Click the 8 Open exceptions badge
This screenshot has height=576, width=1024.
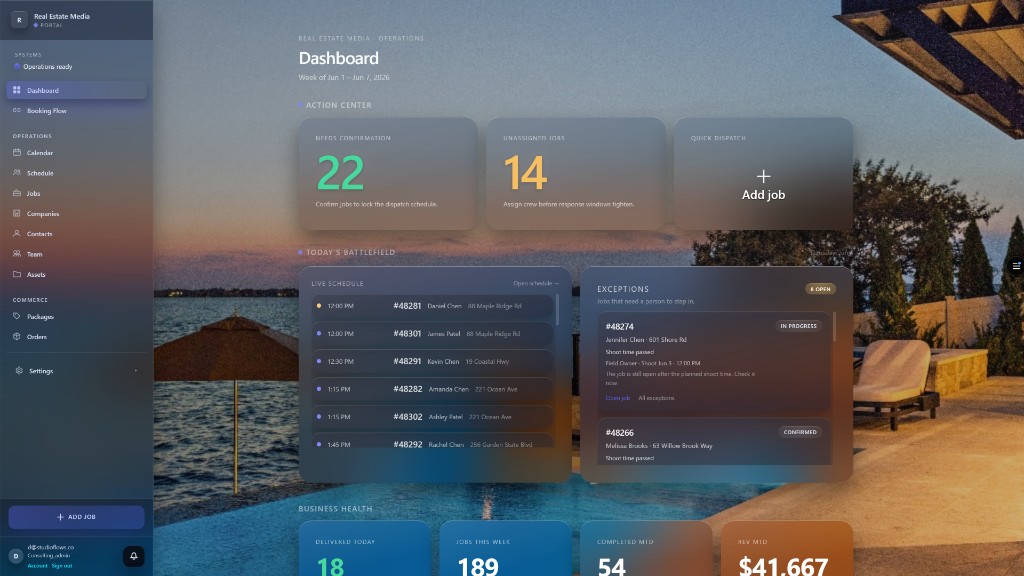pyautogui.click(x=820, y=289)
